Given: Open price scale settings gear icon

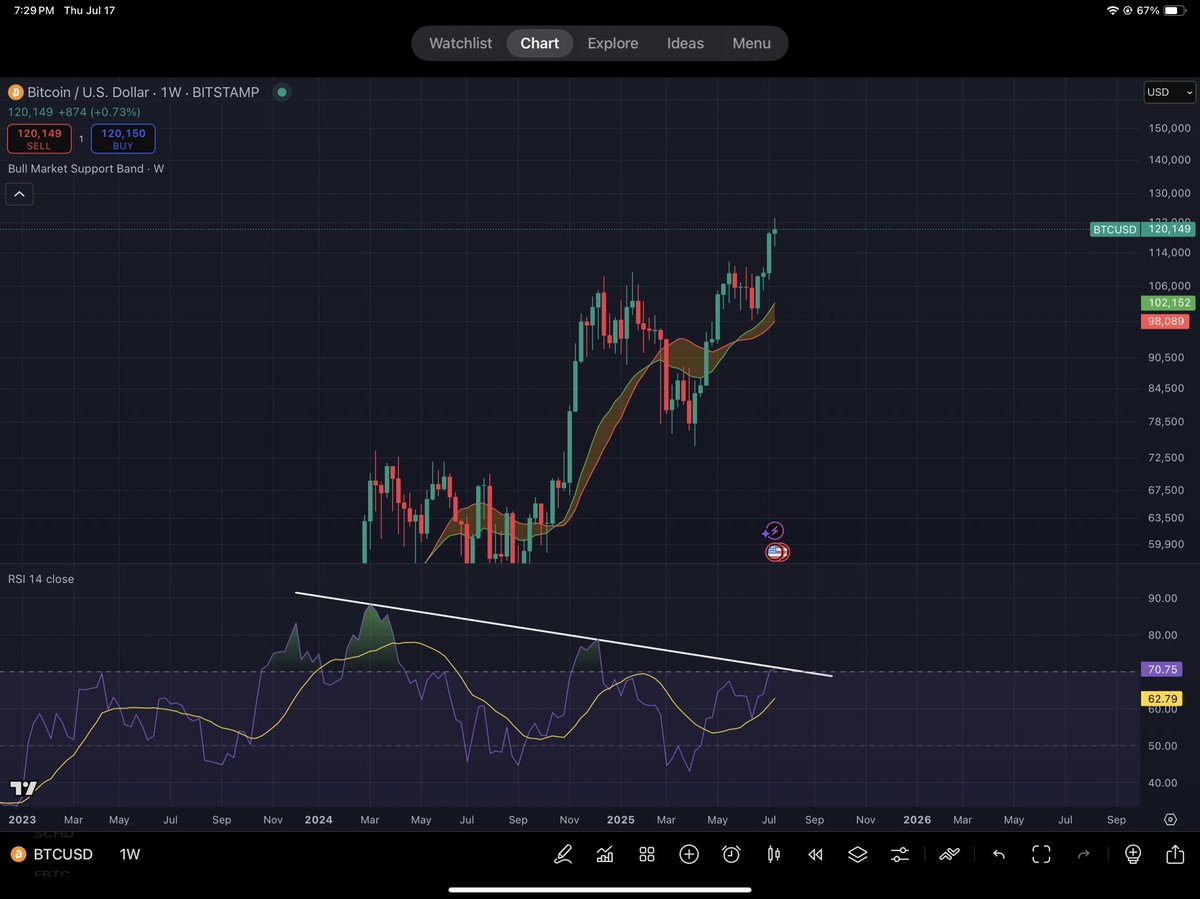Looking at the screenshot, I should tap(1170, 820).
